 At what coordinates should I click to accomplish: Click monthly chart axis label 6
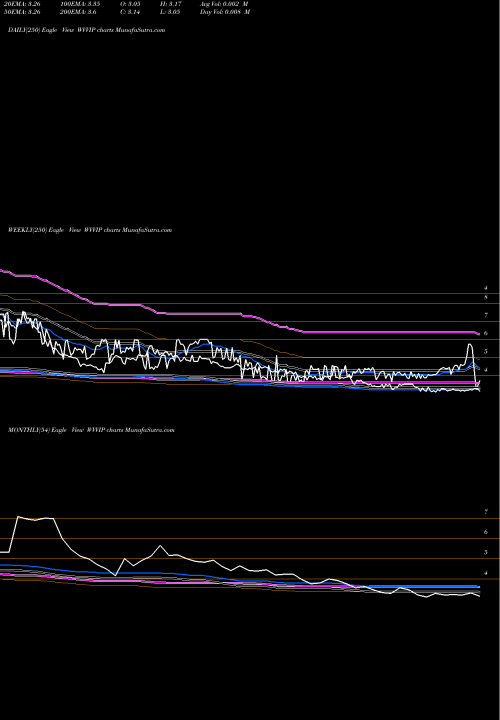coord(486,532)
